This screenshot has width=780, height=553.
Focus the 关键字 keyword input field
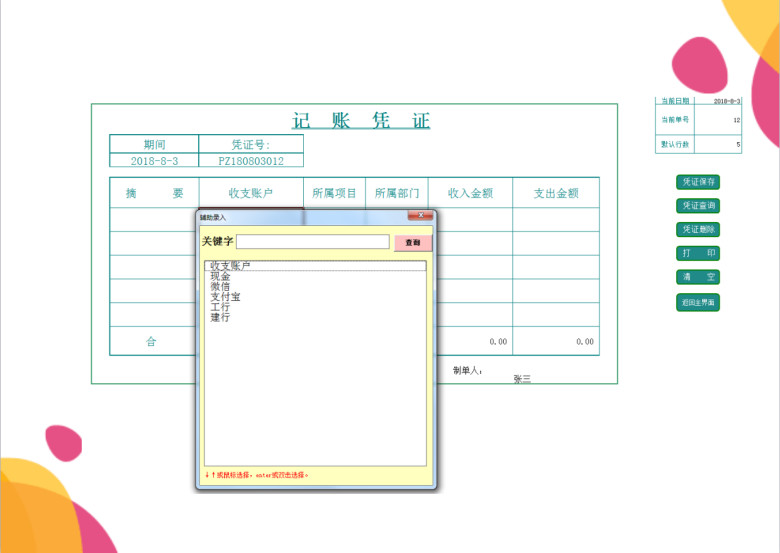312,242
